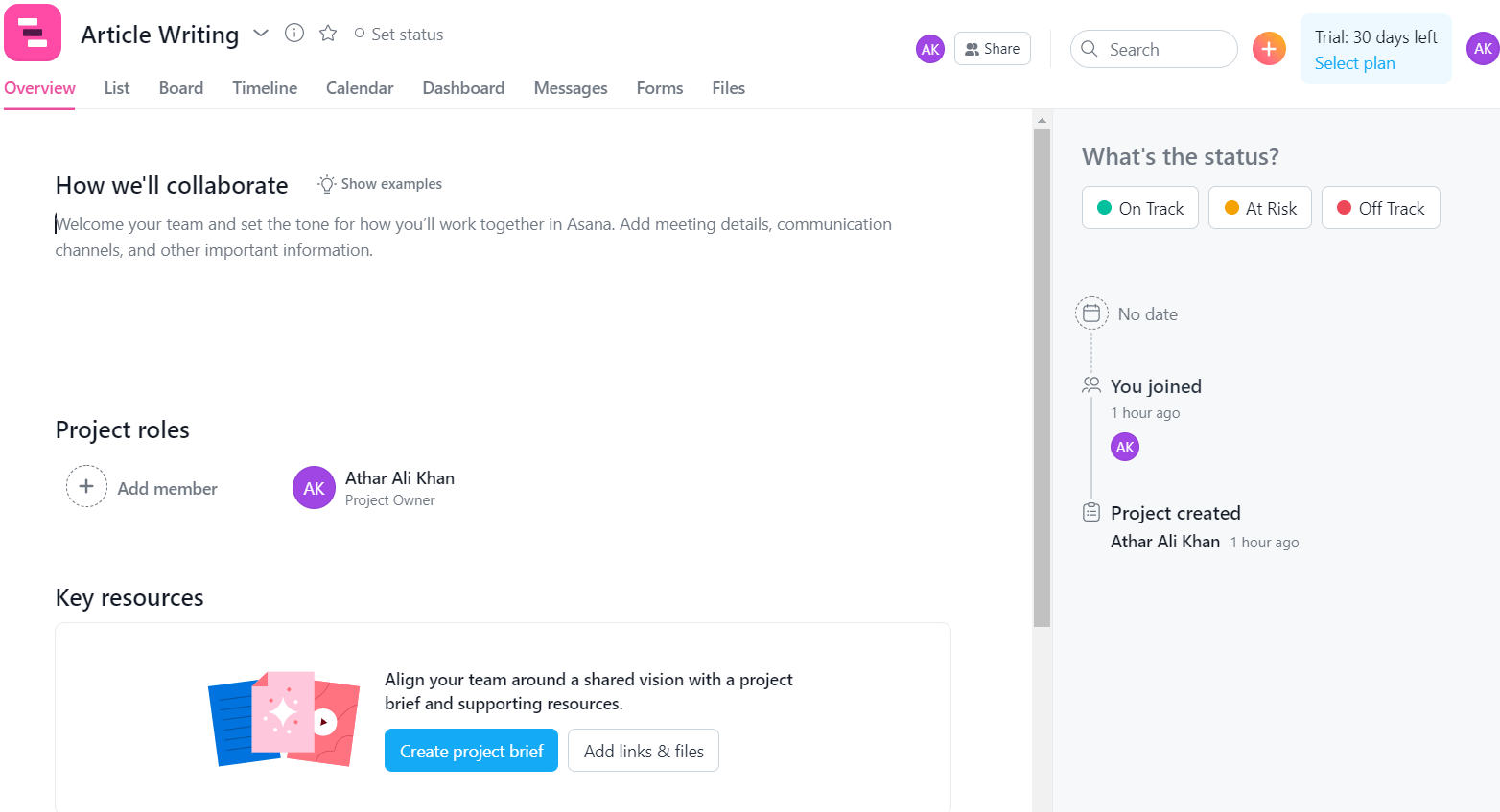Image resolution: width=1500 pixels, height=812 pixels.
Task: Set status to Off Track
Action: coord(1381,208)
